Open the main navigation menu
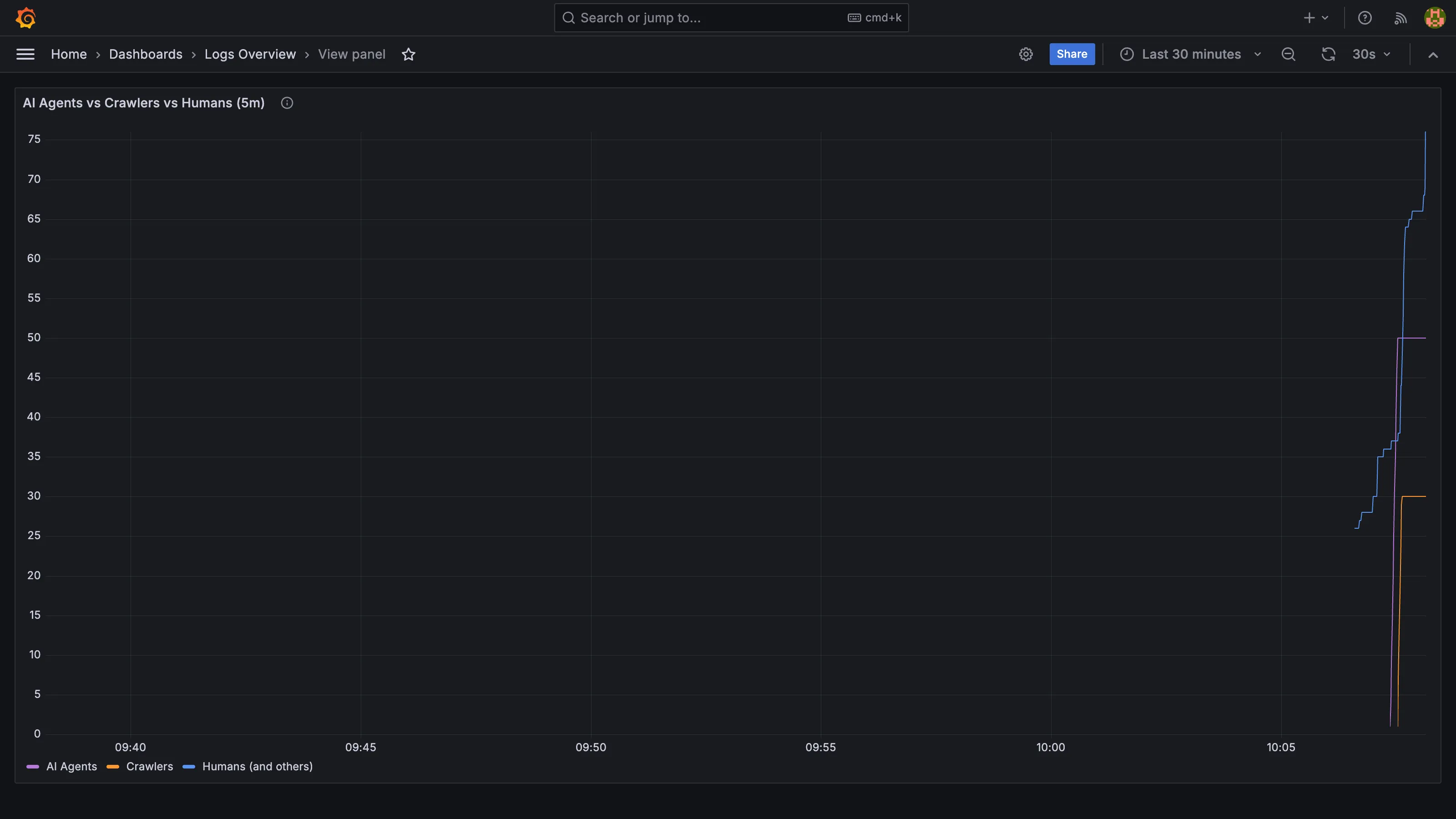 coord(25,54)
